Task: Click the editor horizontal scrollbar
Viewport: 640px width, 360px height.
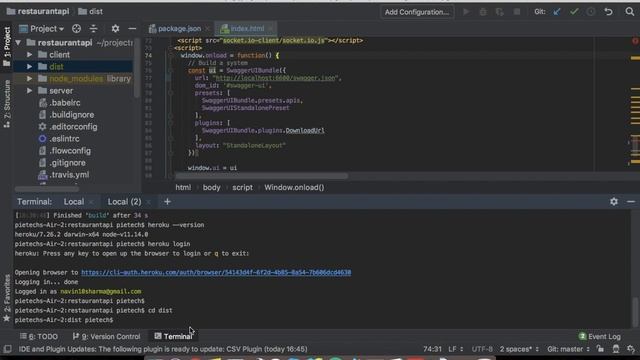Action: pyautogui.click(x=261, y=176)
